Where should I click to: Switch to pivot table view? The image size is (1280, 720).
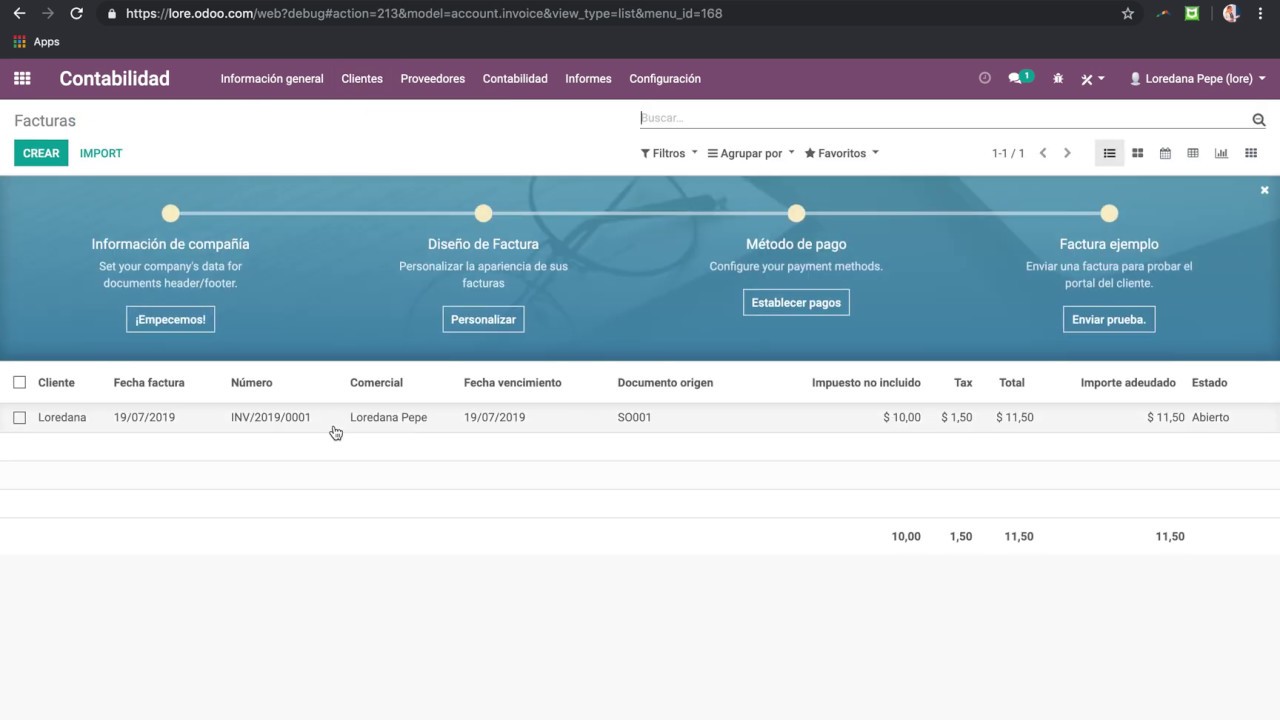[1193, 153]
